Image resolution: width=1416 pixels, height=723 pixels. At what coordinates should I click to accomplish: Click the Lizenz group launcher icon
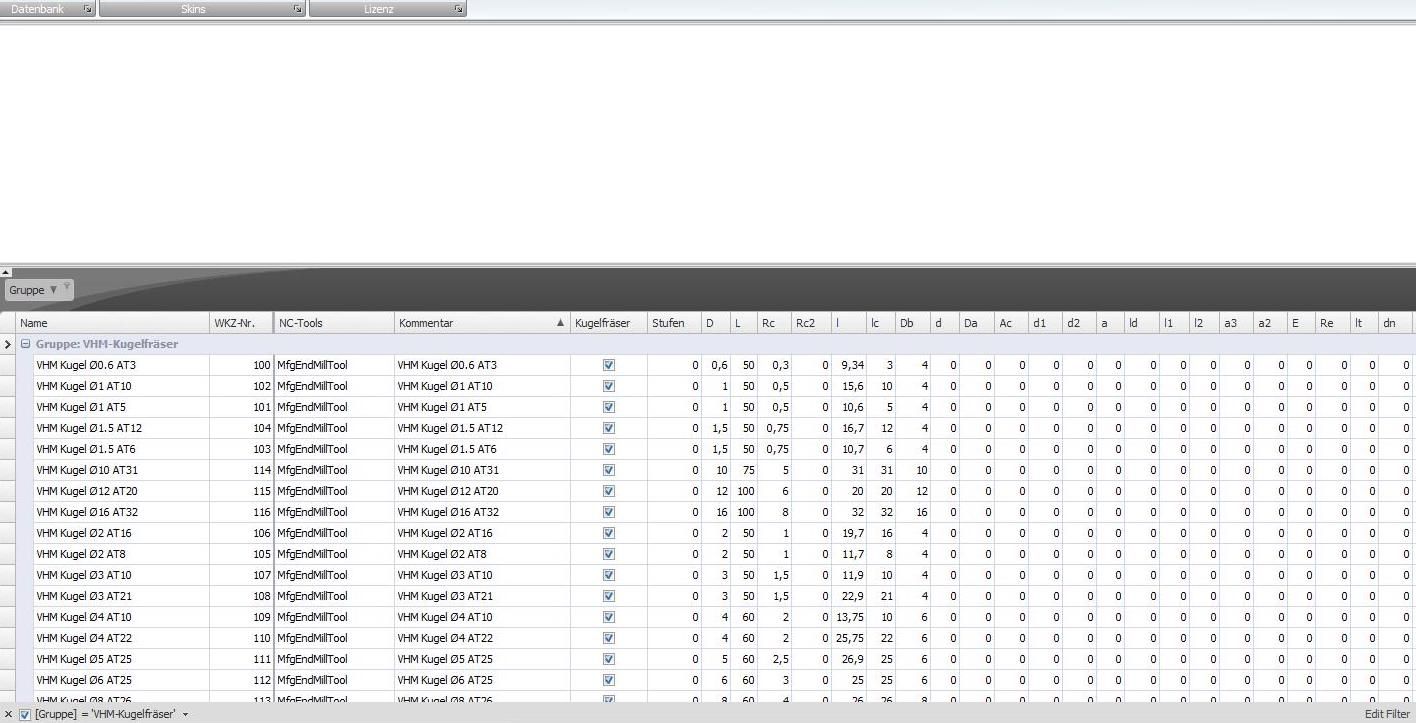tap(459, 9)
